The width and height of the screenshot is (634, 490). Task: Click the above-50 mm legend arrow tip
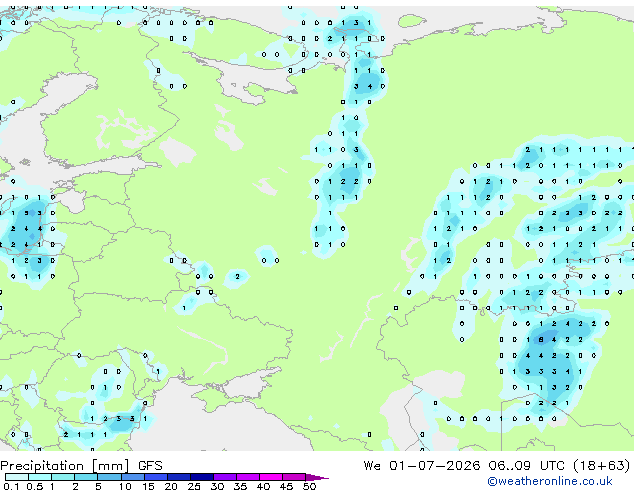click(317, 477)
